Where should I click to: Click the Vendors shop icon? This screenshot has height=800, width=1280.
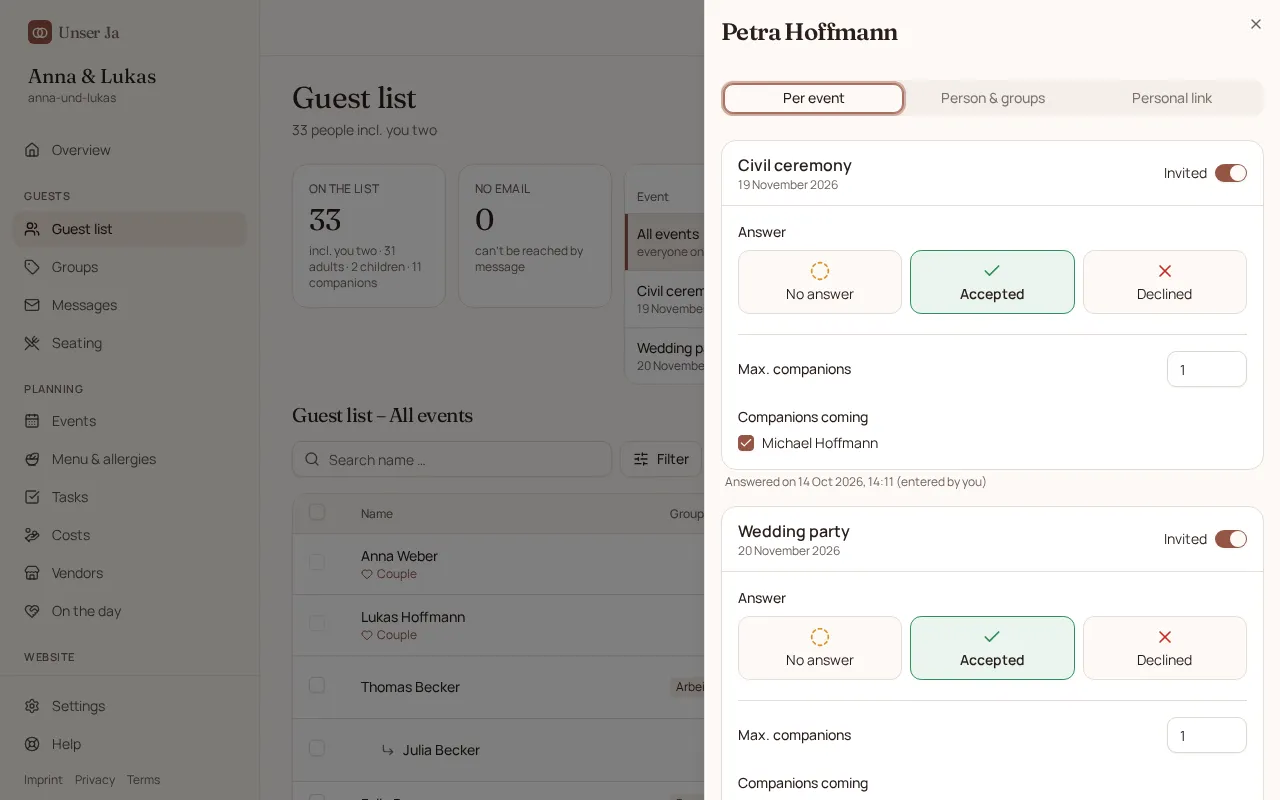click(32, 573)
